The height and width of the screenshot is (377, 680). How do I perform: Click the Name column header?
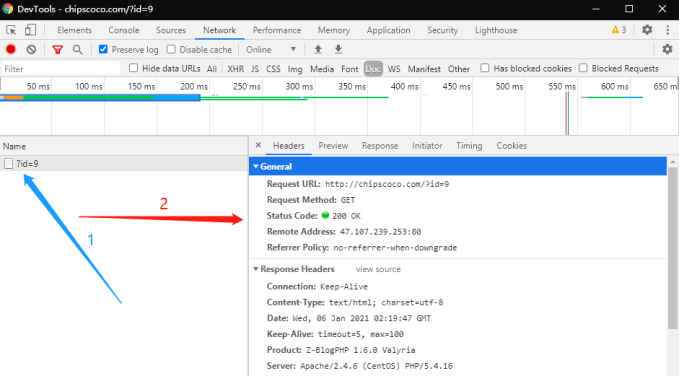pos(124,146)
